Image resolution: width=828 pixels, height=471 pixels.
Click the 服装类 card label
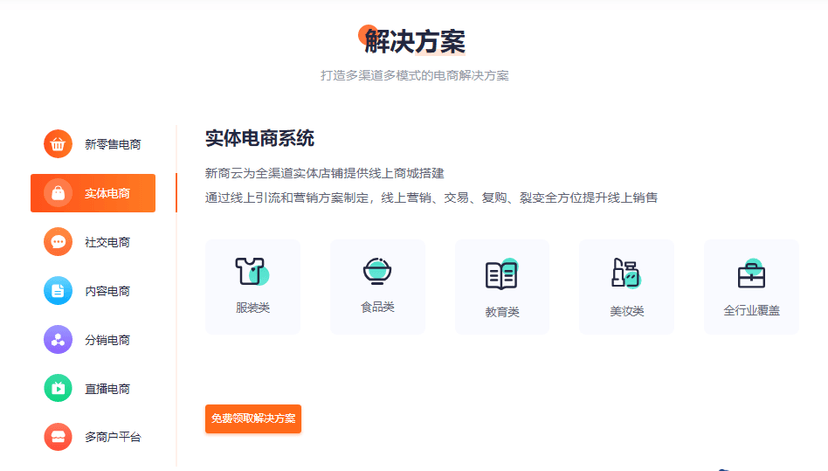pos(252,307)
